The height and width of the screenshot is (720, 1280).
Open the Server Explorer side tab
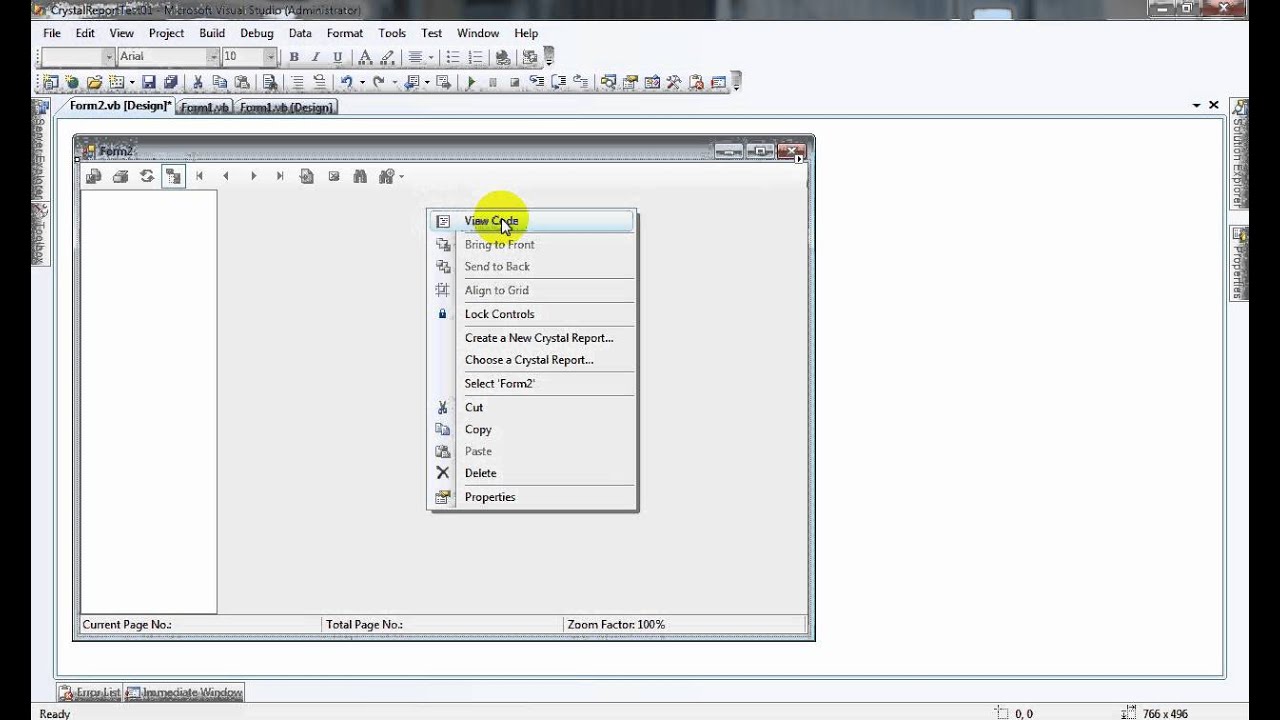[x=41, y=149]
